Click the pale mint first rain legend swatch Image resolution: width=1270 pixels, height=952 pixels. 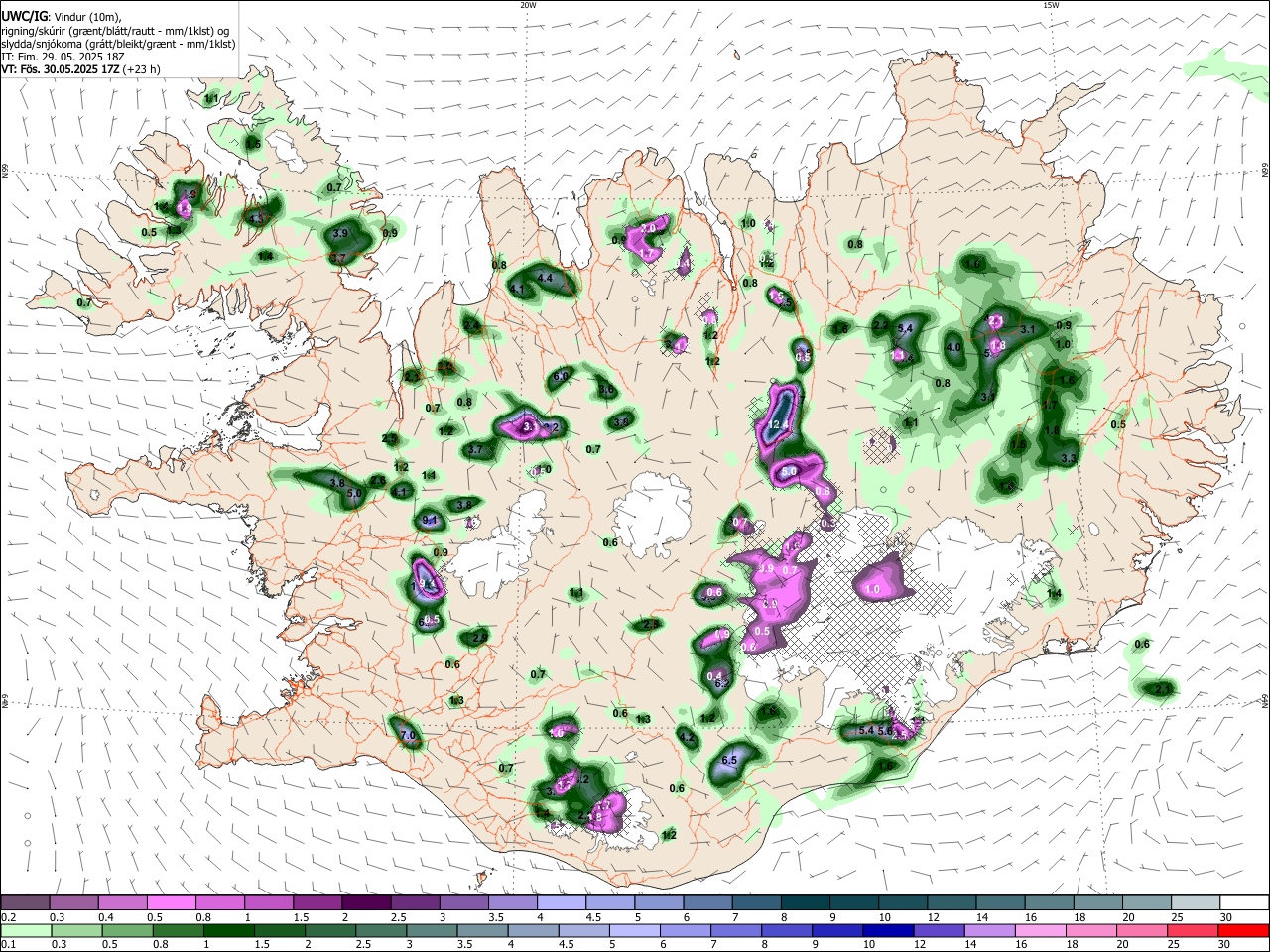(26, 930)
